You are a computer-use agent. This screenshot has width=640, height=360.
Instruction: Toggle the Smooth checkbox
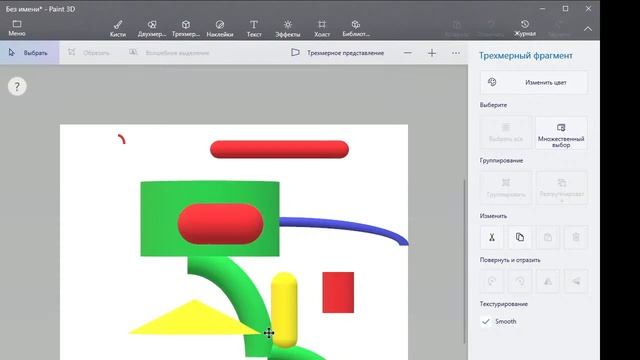click(x=486, y=322)
